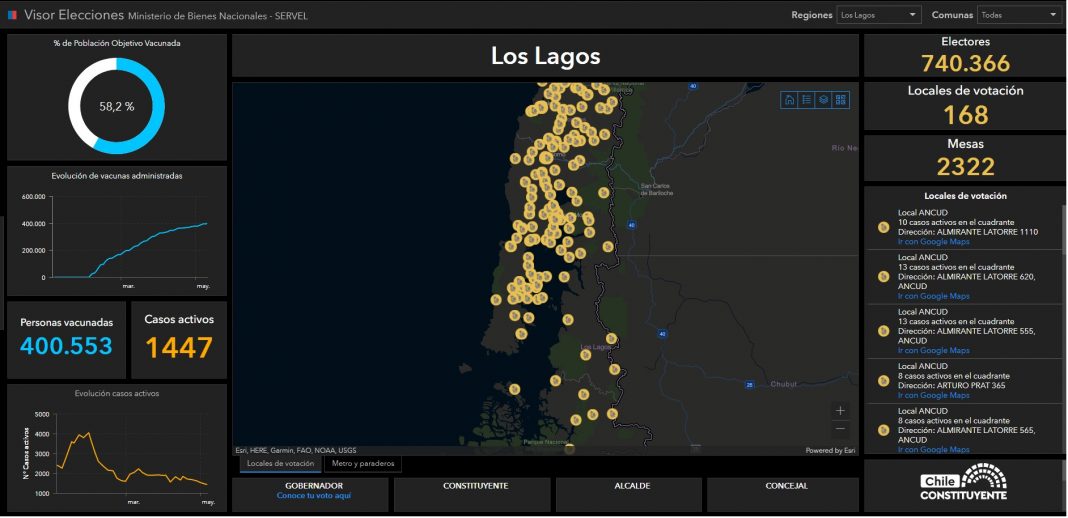This screenshot has width=1068, height=518.
Task: Open the map legend list icon
Action: (x=807, y=100)
